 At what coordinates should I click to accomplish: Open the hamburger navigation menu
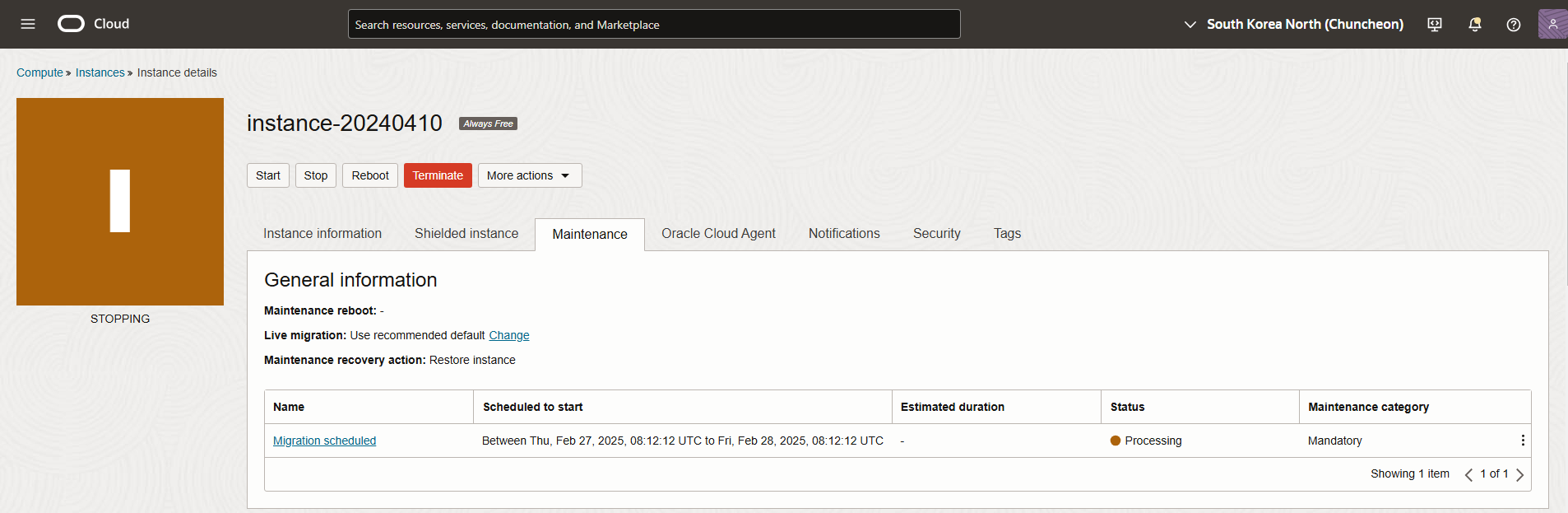coord(28,24)
